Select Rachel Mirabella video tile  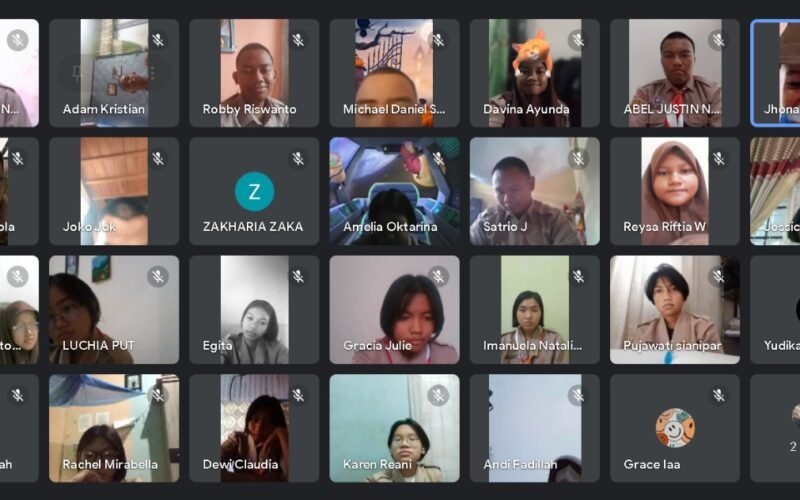[x=114, y=428]
